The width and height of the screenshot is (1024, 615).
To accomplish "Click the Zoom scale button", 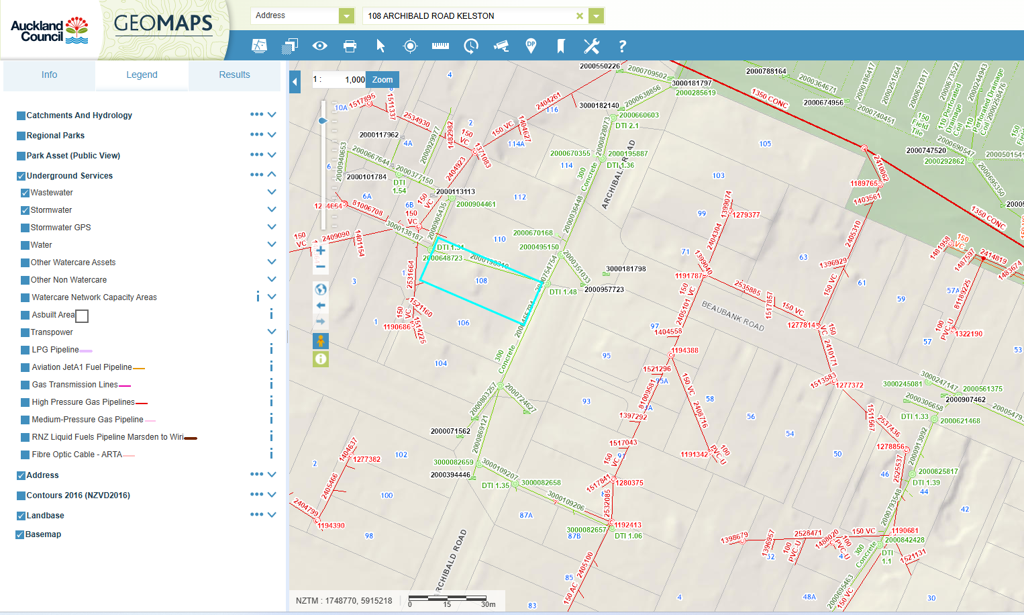I will 382,80.
